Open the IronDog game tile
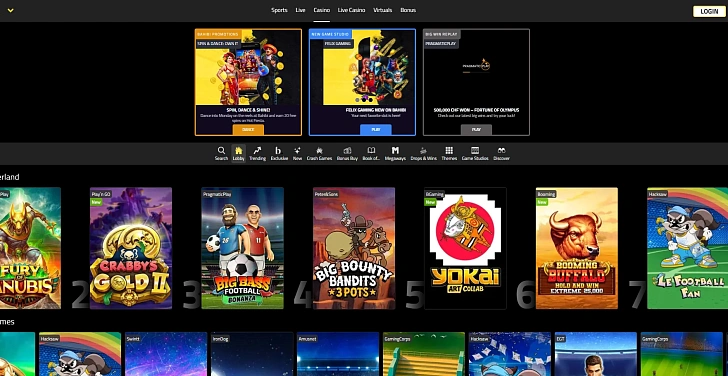728x376 pixels. [x=252, y=354]
